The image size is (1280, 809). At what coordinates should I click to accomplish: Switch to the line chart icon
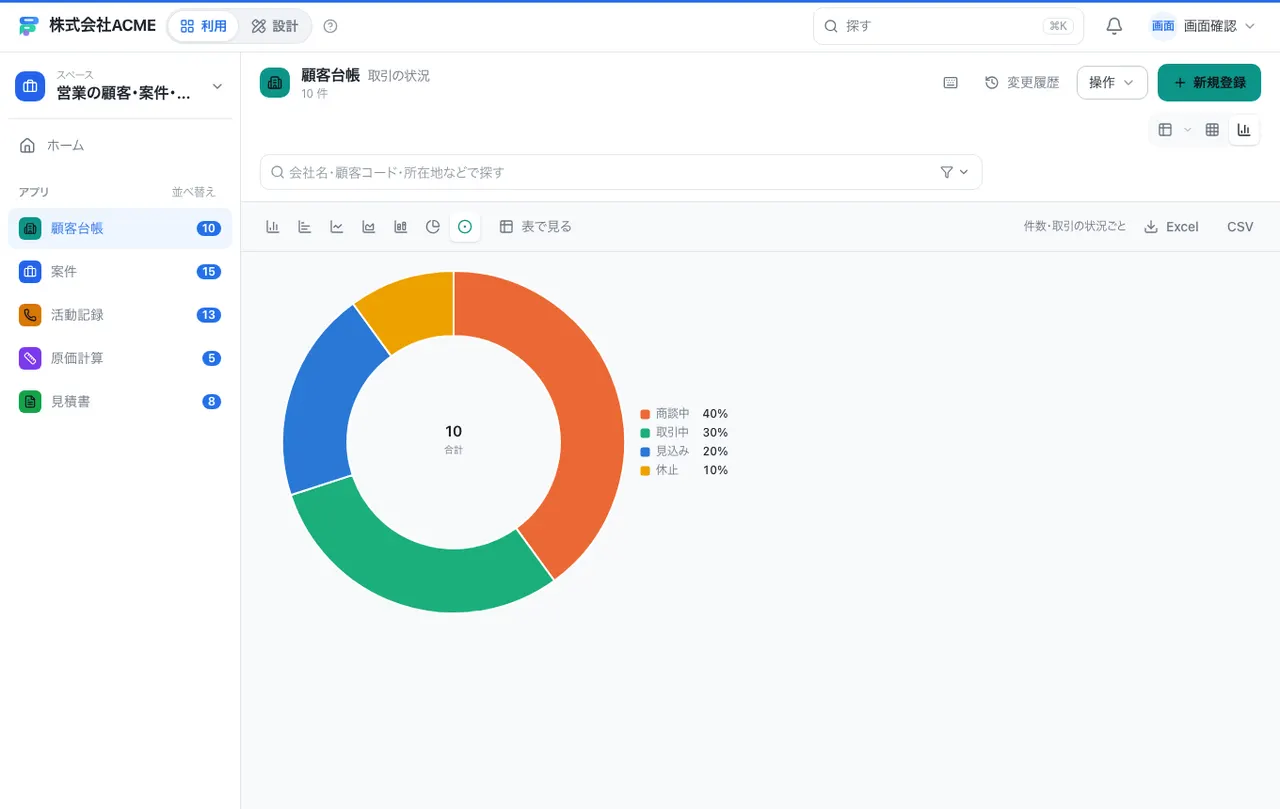point(336,227)
